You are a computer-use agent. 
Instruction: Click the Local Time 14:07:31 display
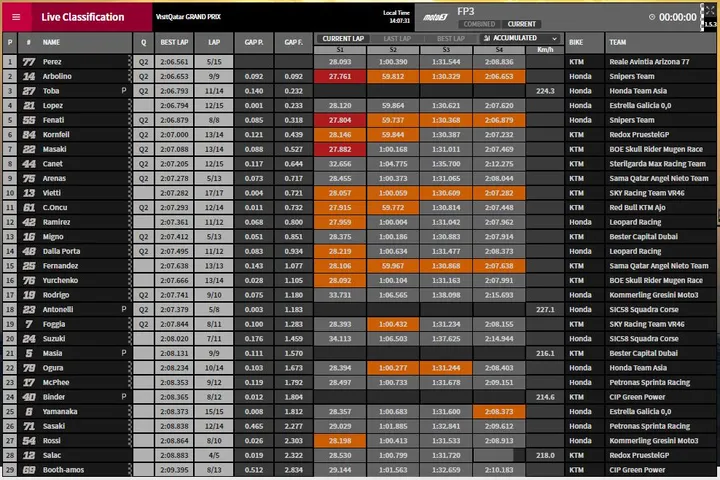[396, 17]
